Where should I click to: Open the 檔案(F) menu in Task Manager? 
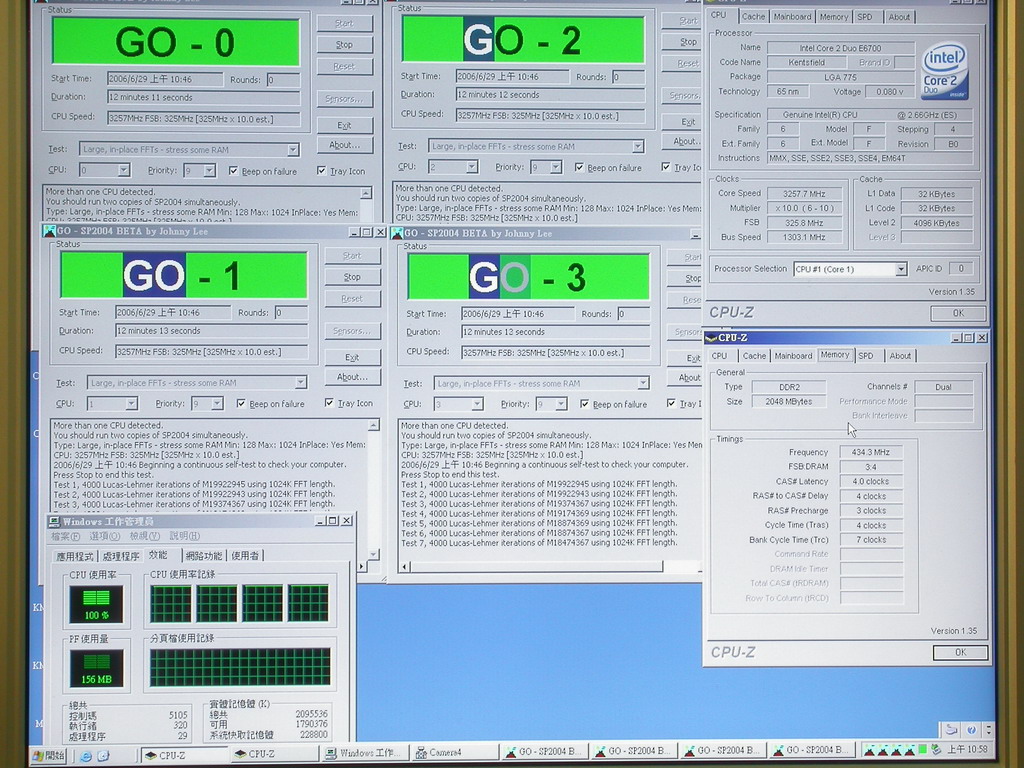(65, 537)
